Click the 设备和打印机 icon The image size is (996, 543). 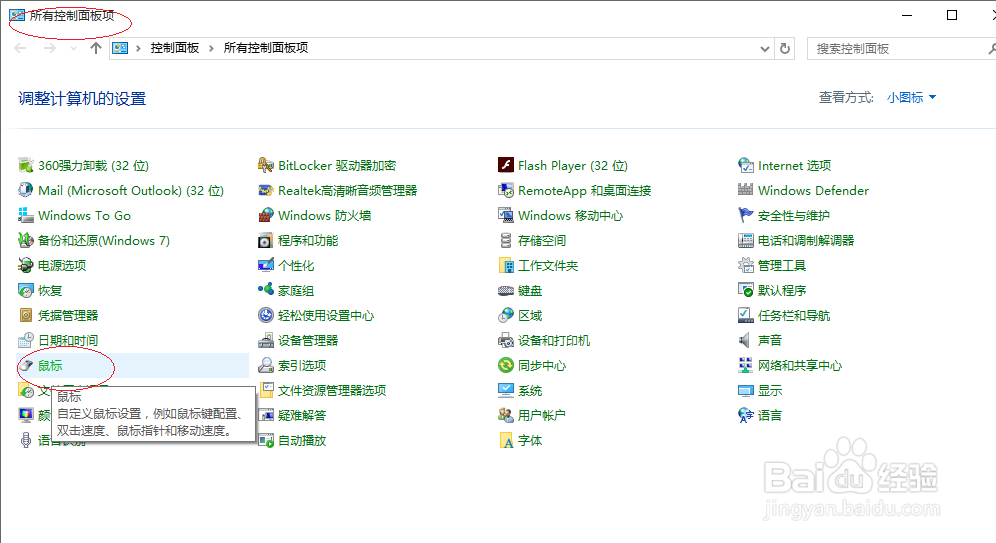[x=506, y=340]
